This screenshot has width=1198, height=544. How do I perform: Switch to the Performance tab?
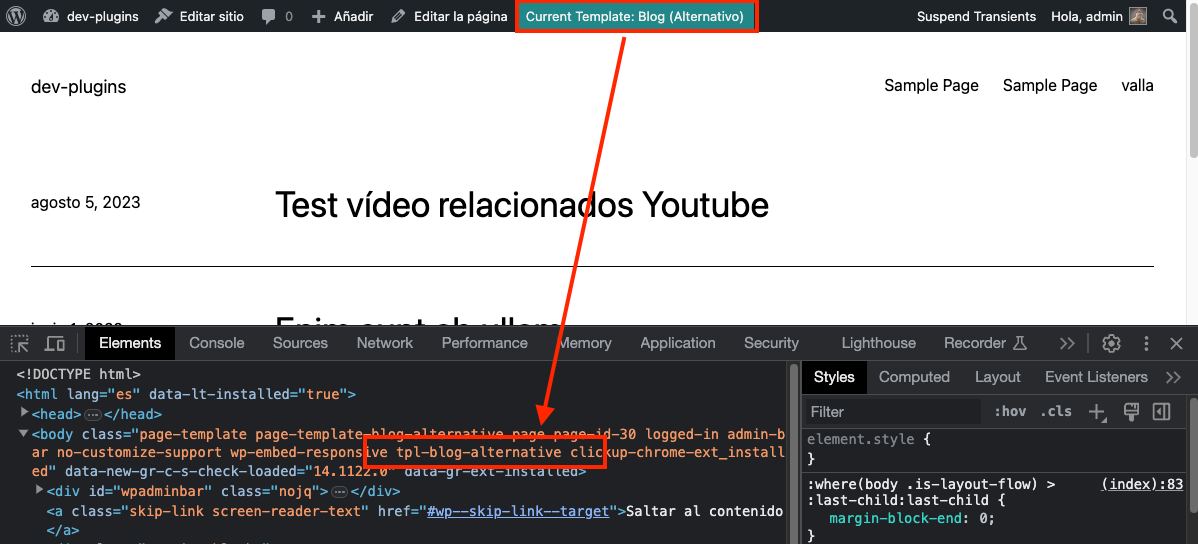(484, 343)
